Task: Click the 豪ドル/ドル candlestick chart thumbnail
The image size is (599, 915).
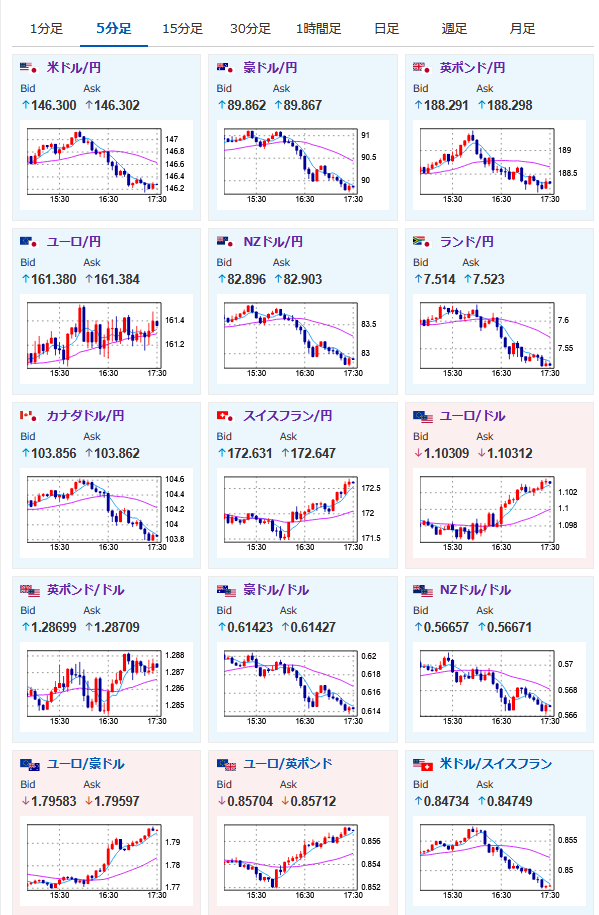Action: (x=302, y=687)
